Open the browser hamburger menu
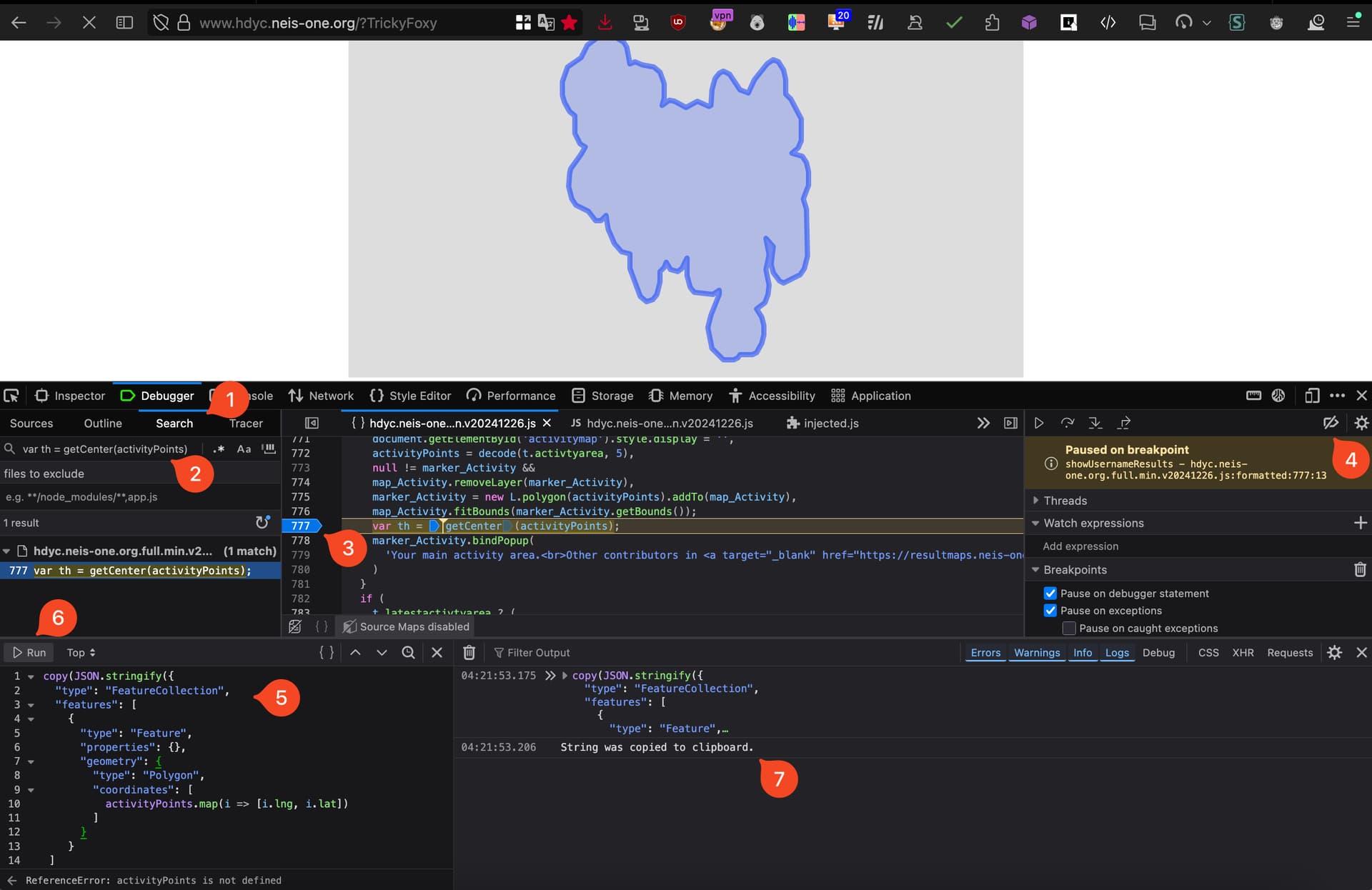The width and height of the screenshot is (1372, 890). (1353, 23)
